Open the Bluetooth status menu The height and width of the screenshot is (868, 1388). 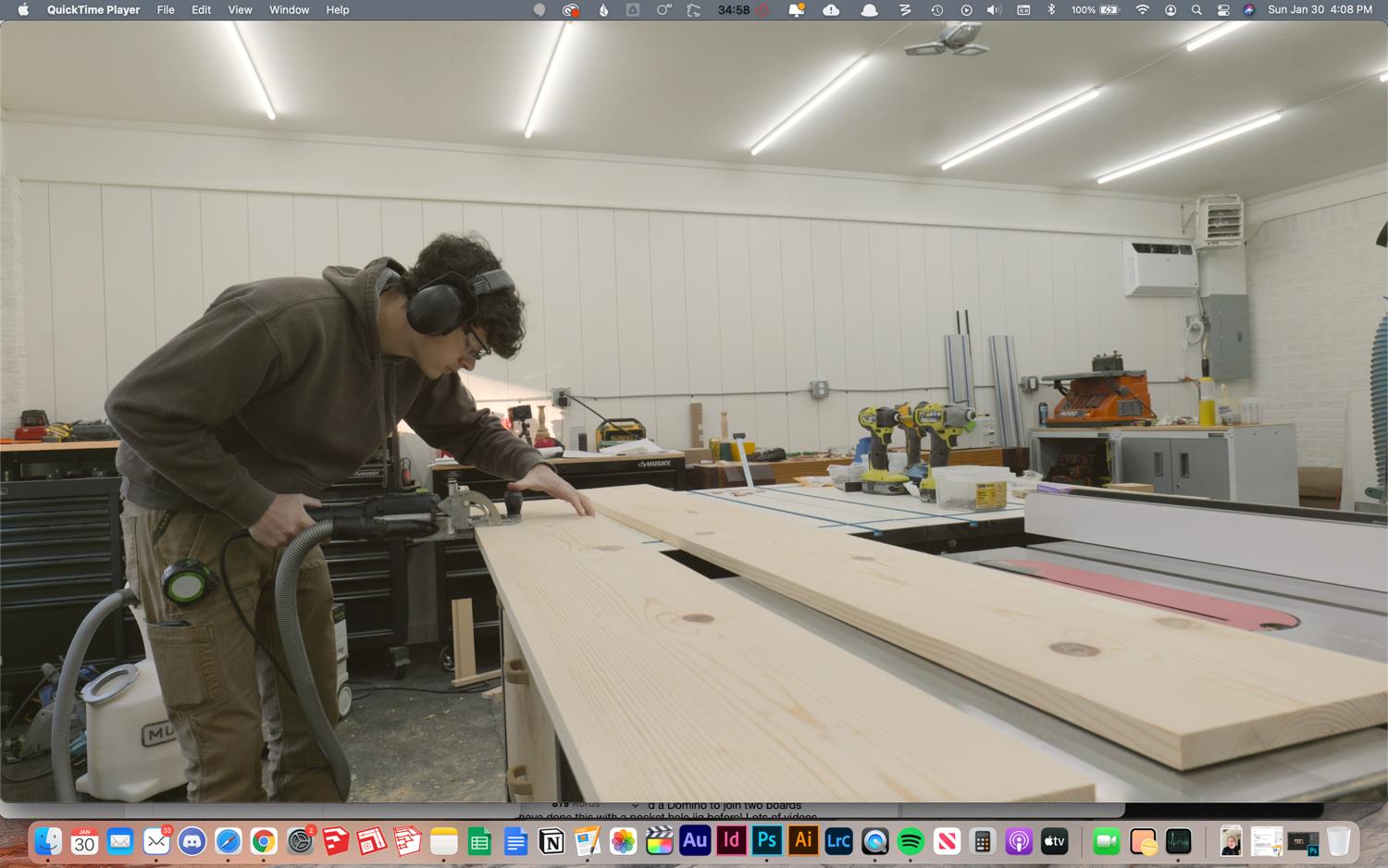(1051, 9)
